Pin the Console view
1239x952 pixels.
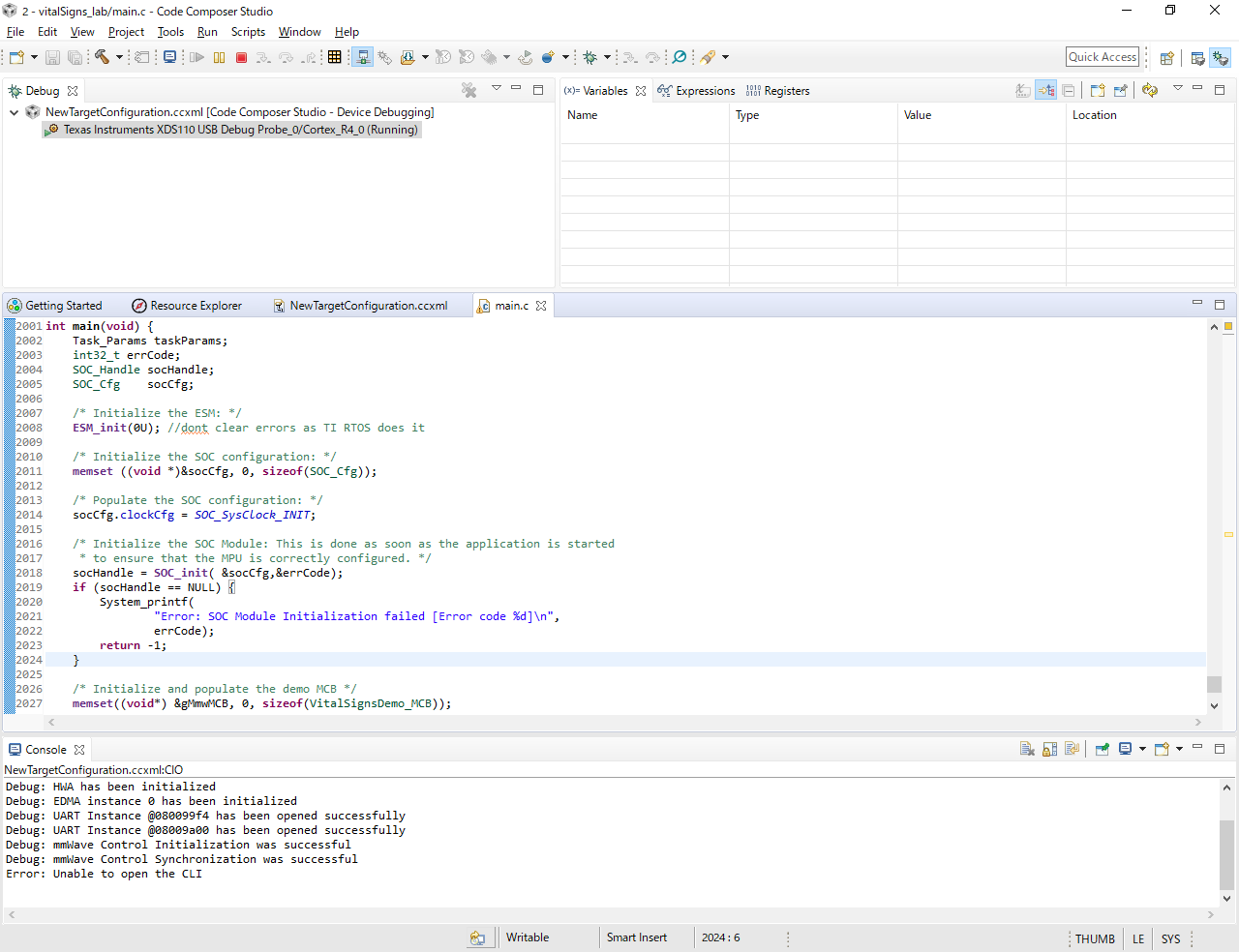coord(1102,749)
